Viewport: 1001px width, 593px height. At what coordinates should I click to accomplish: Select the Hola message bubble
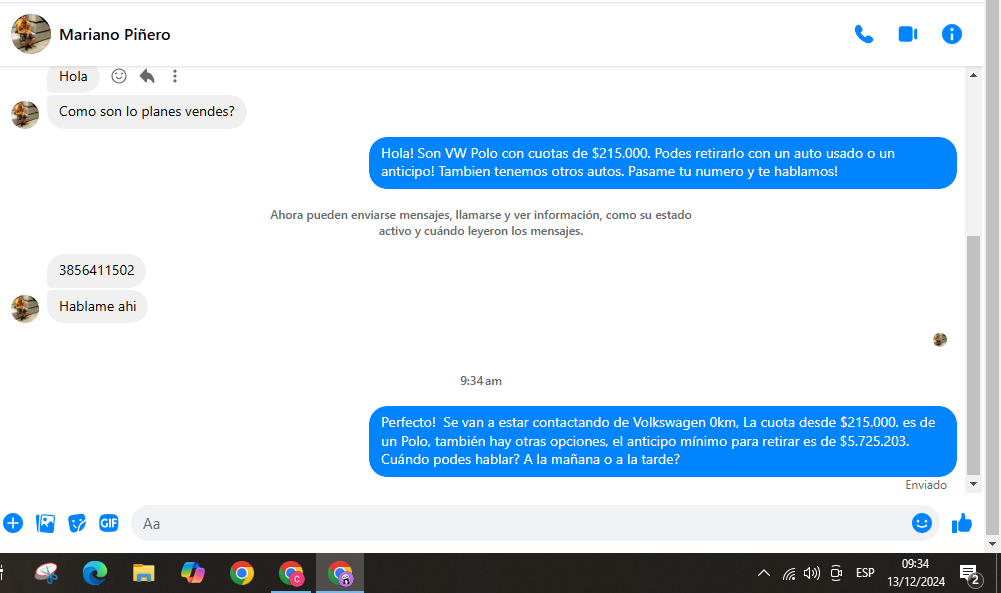pos(73,77)
